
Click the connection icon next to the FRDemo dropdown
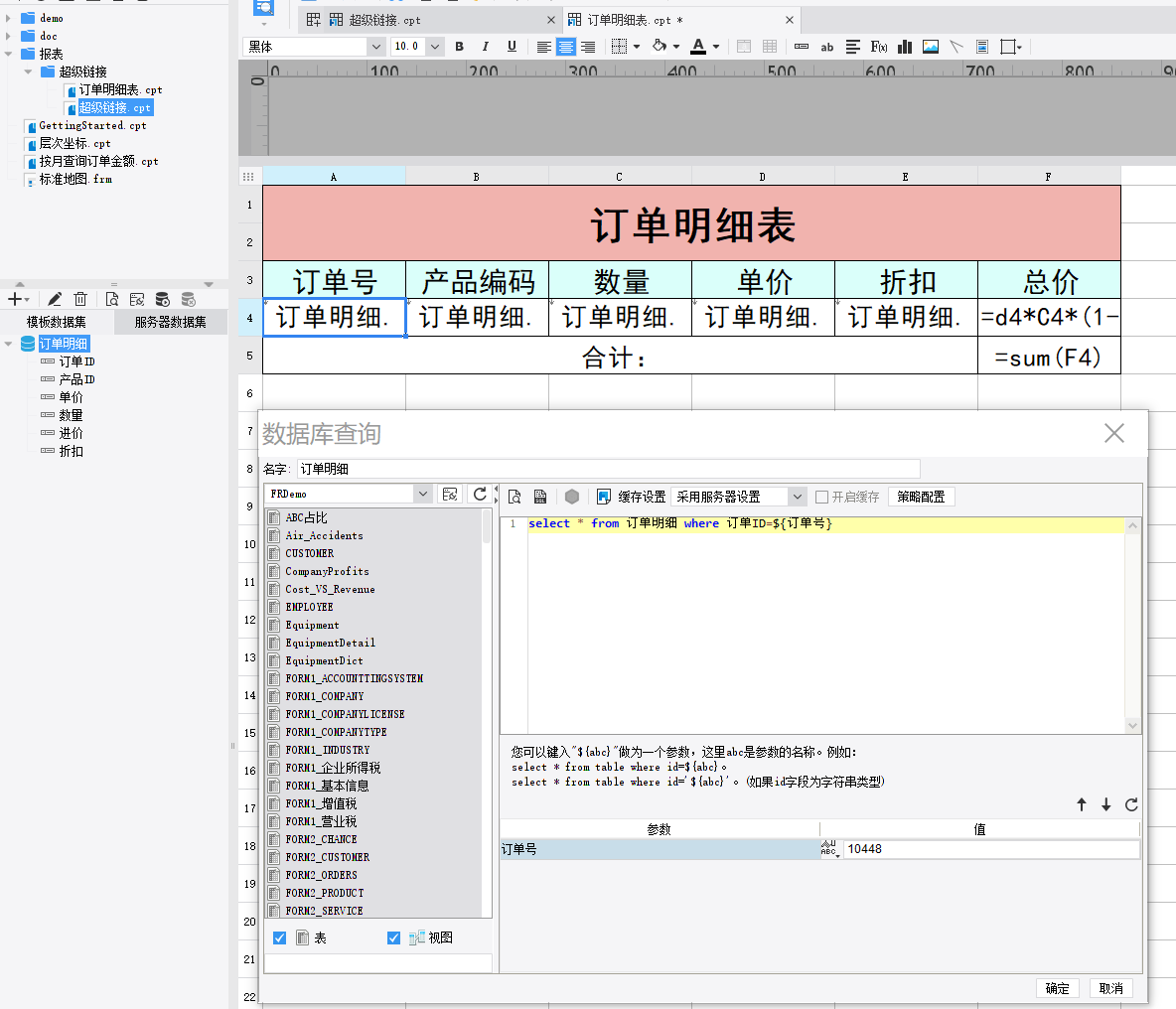point(449,494)
